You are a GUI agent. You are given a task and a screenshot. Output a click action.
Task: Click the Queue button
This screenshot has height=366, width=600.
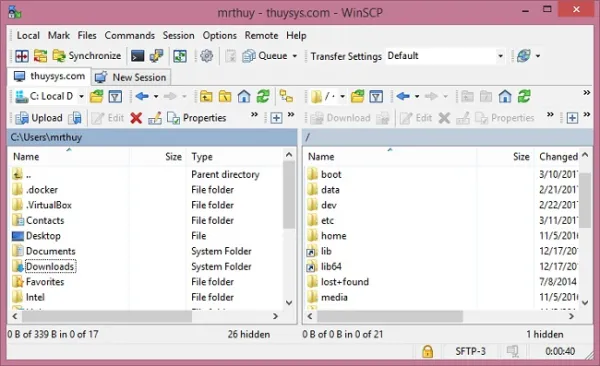click(x=265, y=56)
